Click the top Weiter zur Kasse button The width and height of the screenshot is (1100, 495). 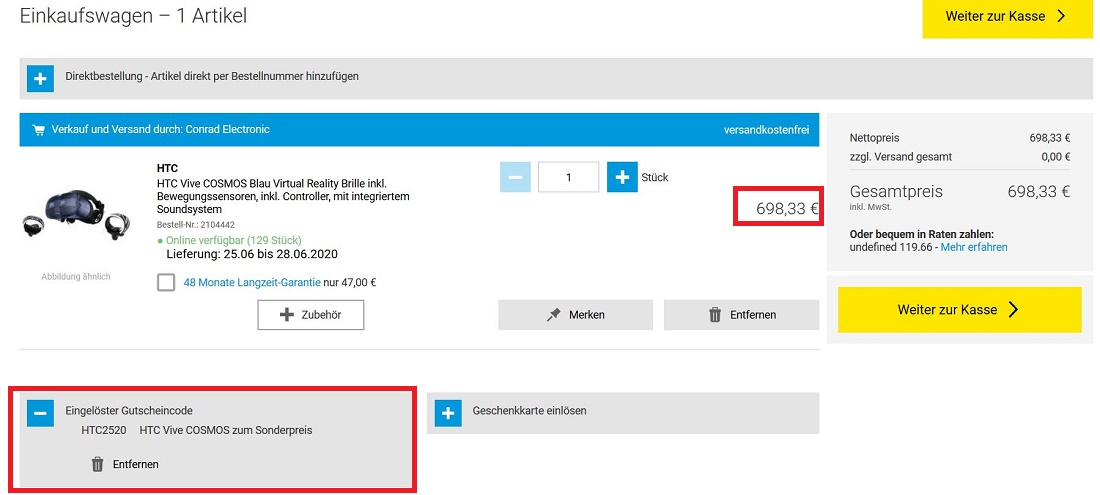(x=1007, y=17)
